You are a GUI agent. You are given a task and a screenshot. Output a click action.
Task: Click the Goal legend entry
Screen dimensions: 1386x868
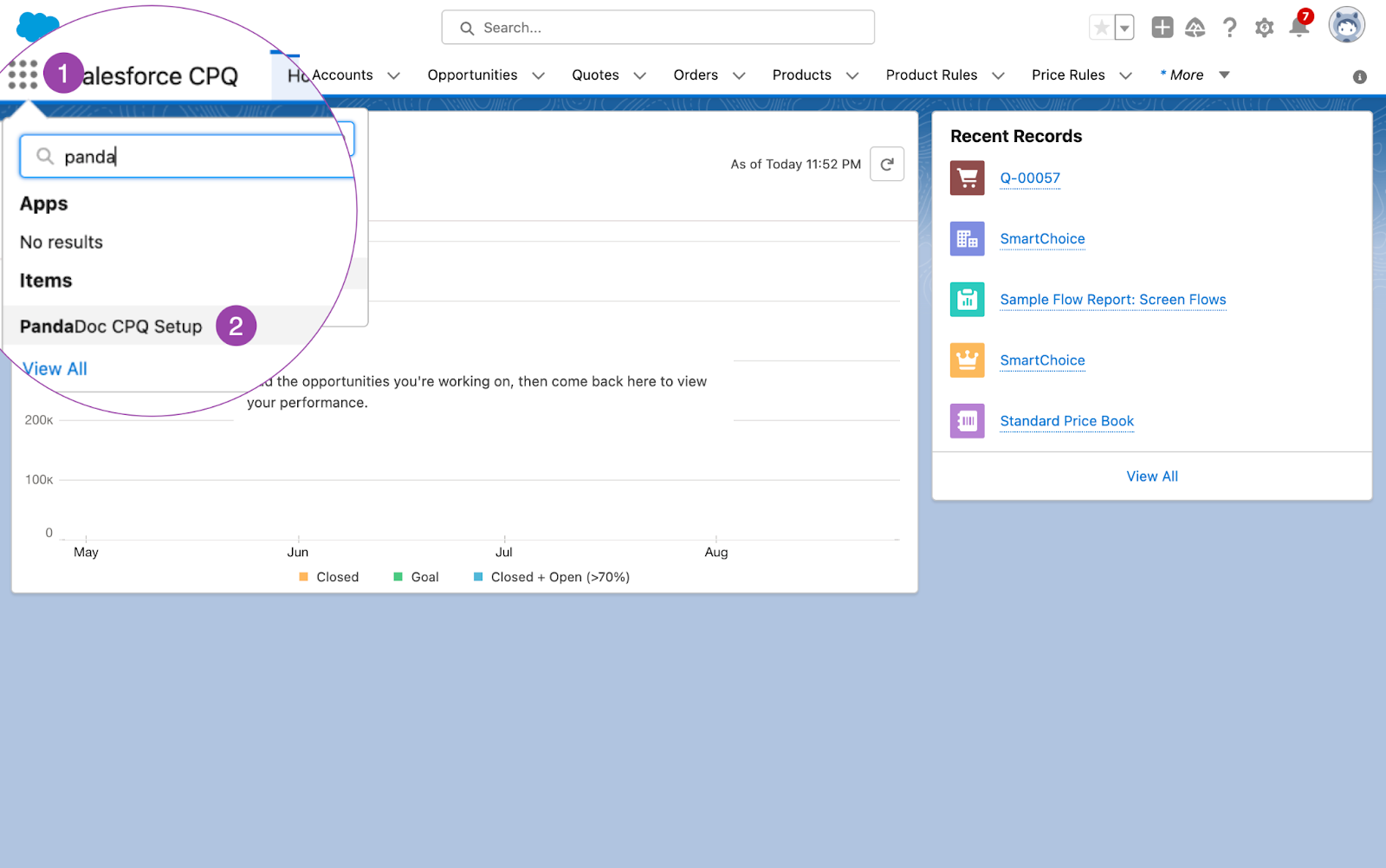coord(417,577)
